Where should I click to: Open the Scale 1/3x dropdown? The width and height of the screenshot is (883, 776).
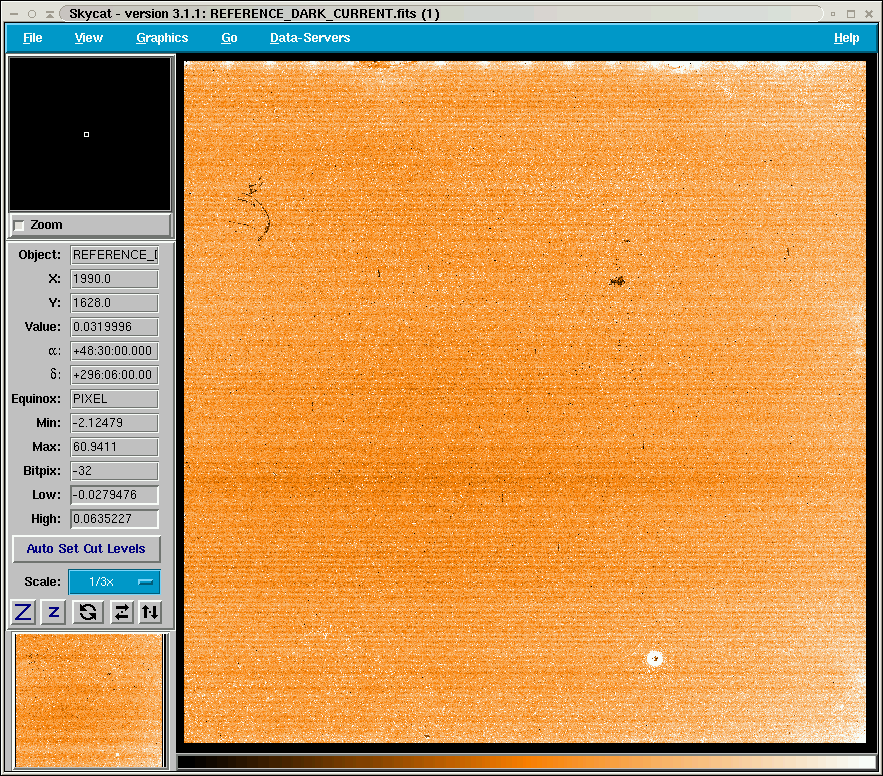click(x=113, y=582)
